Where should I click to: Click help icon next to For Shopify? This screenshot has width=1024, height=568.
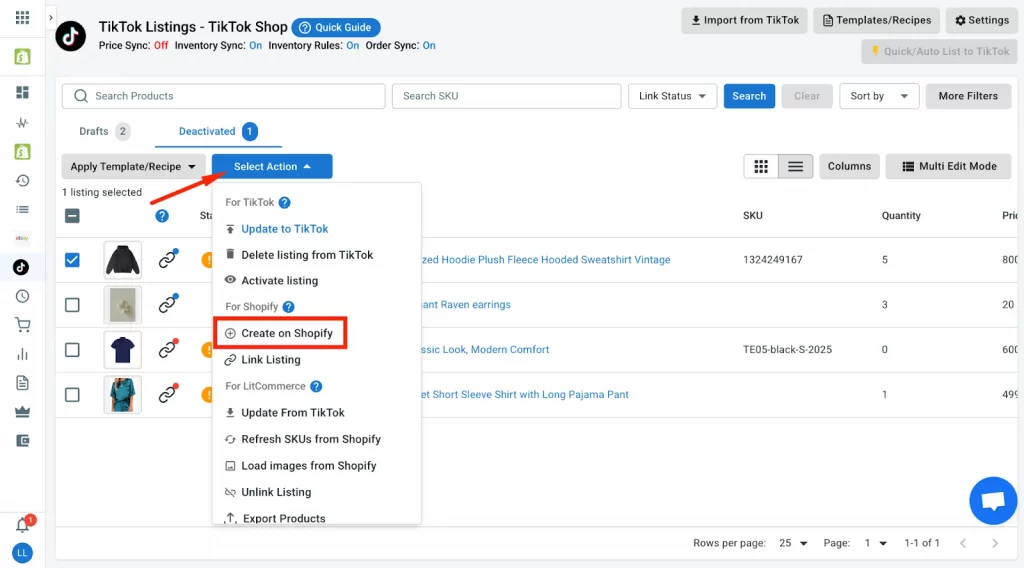288,307
